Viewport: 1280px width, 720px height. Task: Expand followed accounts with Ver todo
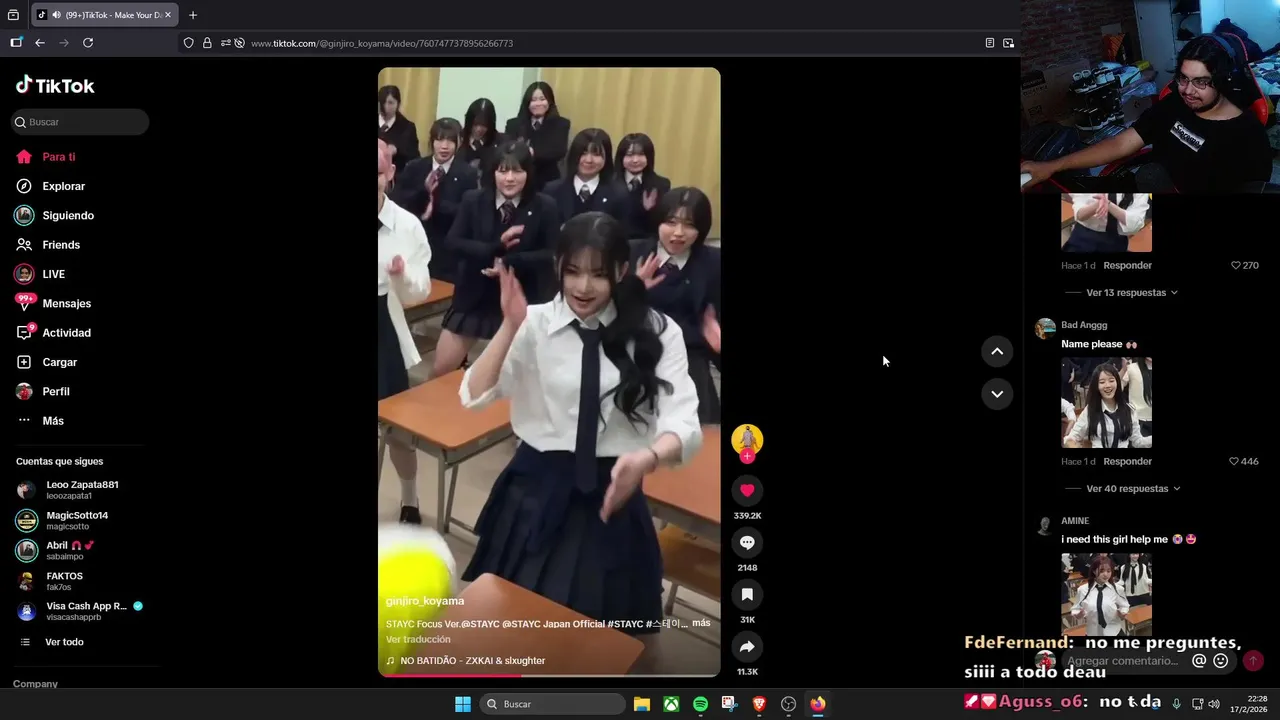point(64,642)
